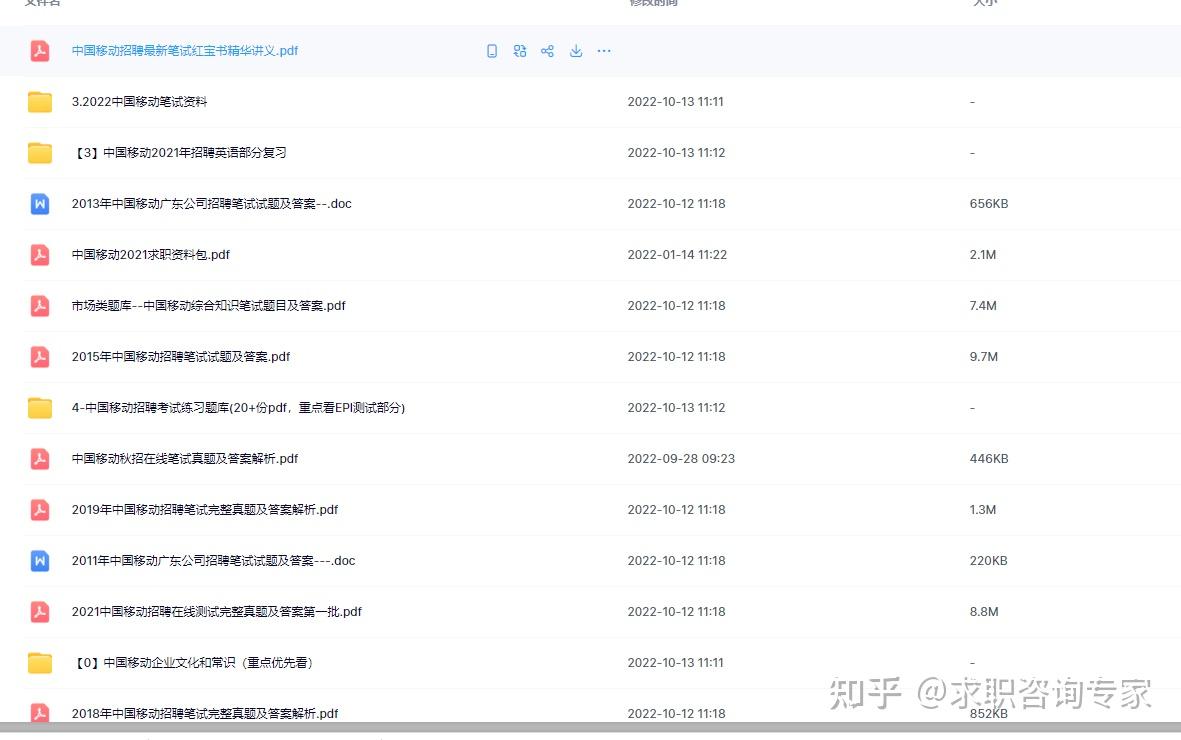This screenshot has height=740, width=1181.
Task: Click the size value 8.8M
Action: point(984,612)
